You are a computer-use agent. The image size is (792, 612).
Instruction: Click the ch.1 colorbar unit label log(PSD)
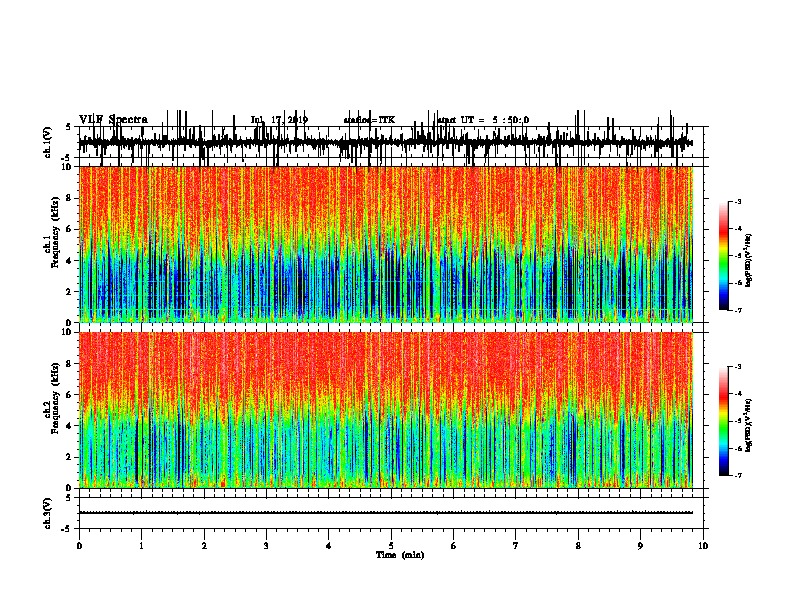[749, 260]
